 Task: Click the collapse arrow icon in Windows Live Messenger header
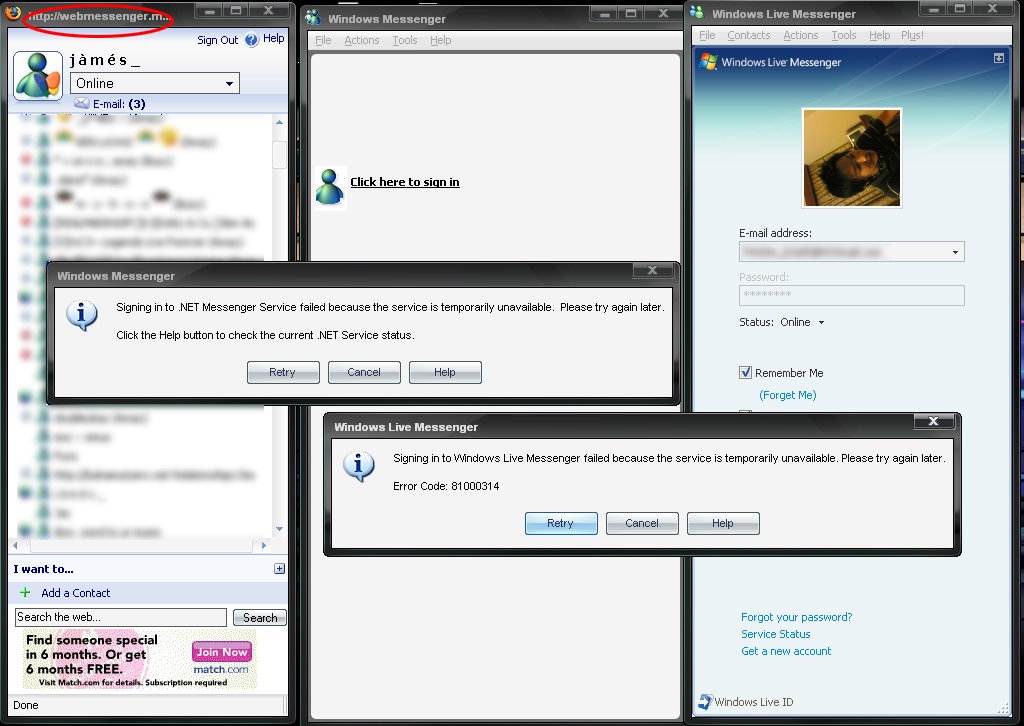(x=998, y=59)
